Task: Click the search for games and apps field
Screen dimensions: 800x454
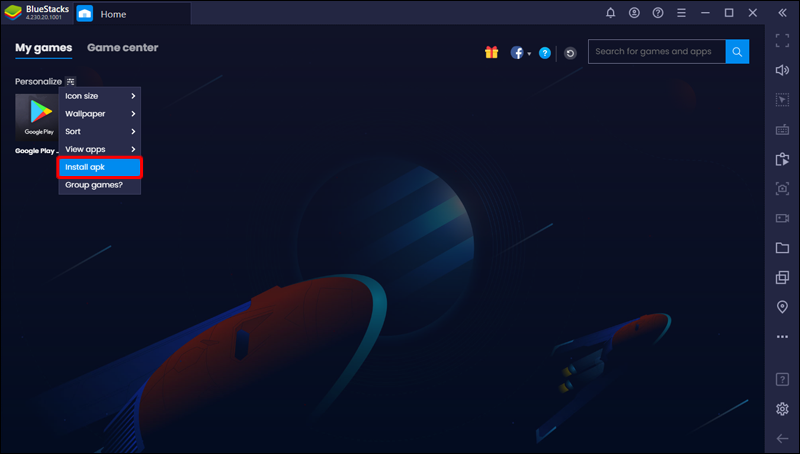Action: [x=657, y=52]
